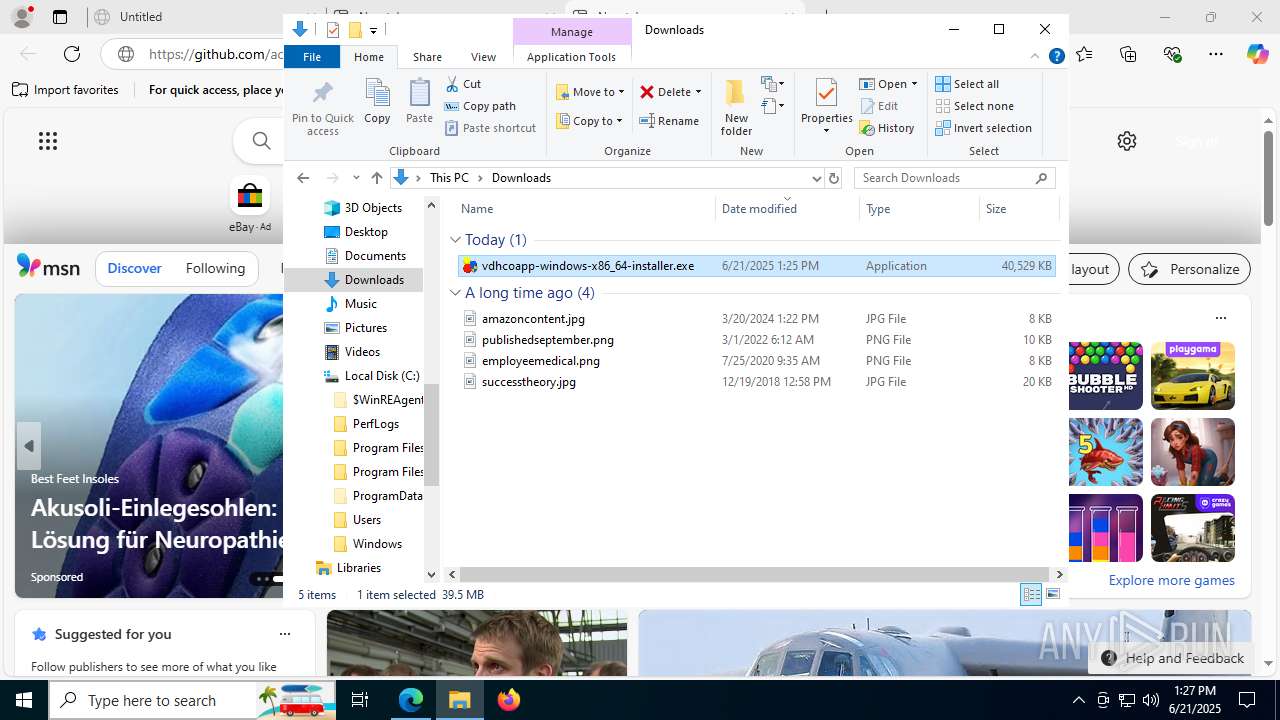Click Copy path in Clipboard group
This screenshot has width=1280, height=720.
click(x=480, y=106)
